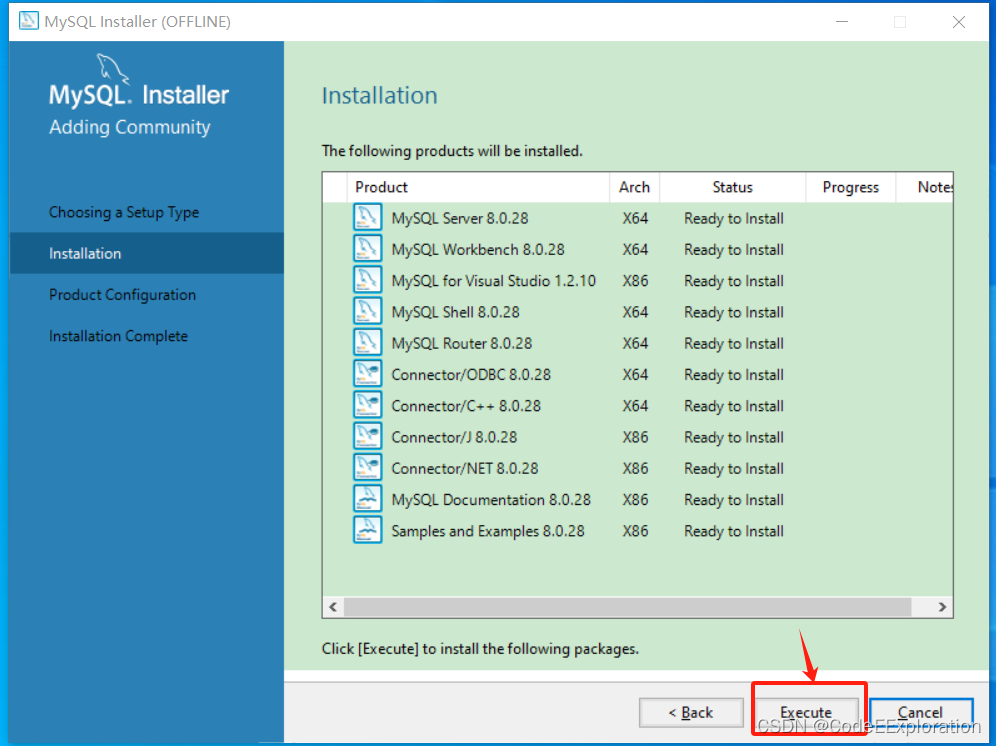
Task: Select the MySQL Workbench 8.0.28 row text
Action: tap(478, 249)
